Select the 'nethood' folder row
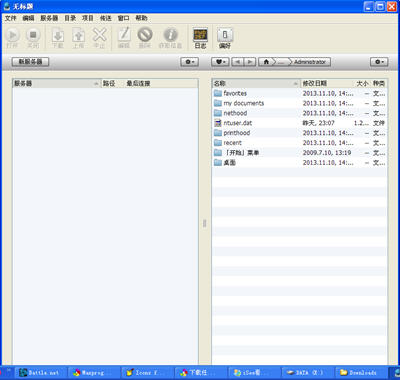 tap(299, 113)
